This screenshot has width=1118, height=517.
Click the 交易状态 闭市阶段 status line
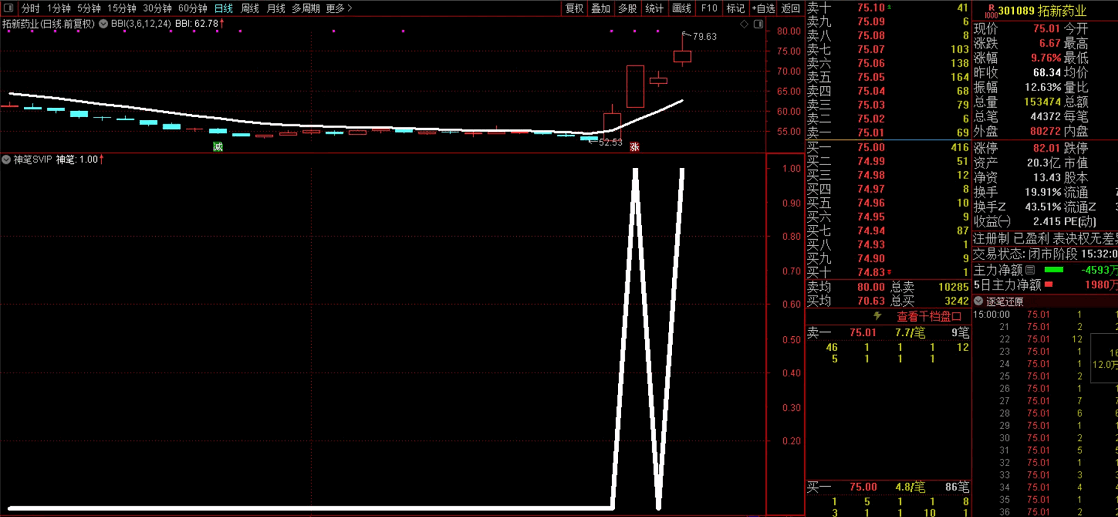pos(1045,253)
